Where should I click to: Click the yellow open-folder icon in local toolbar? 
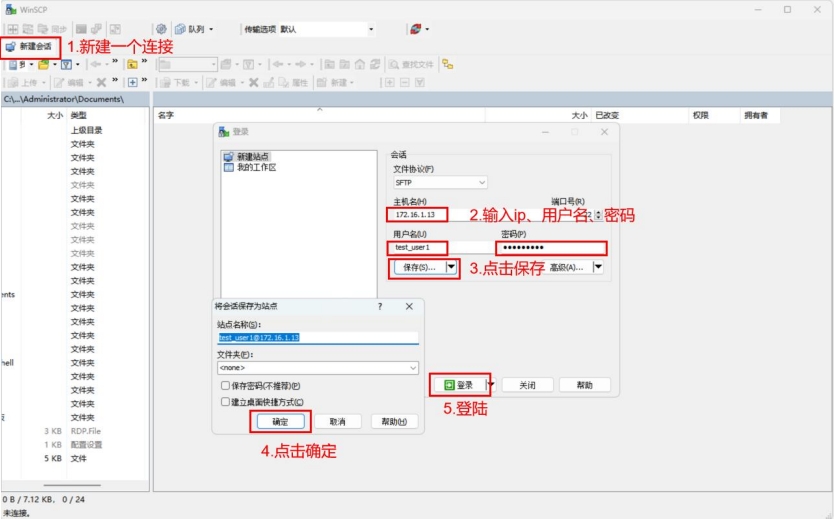point(44,65)
